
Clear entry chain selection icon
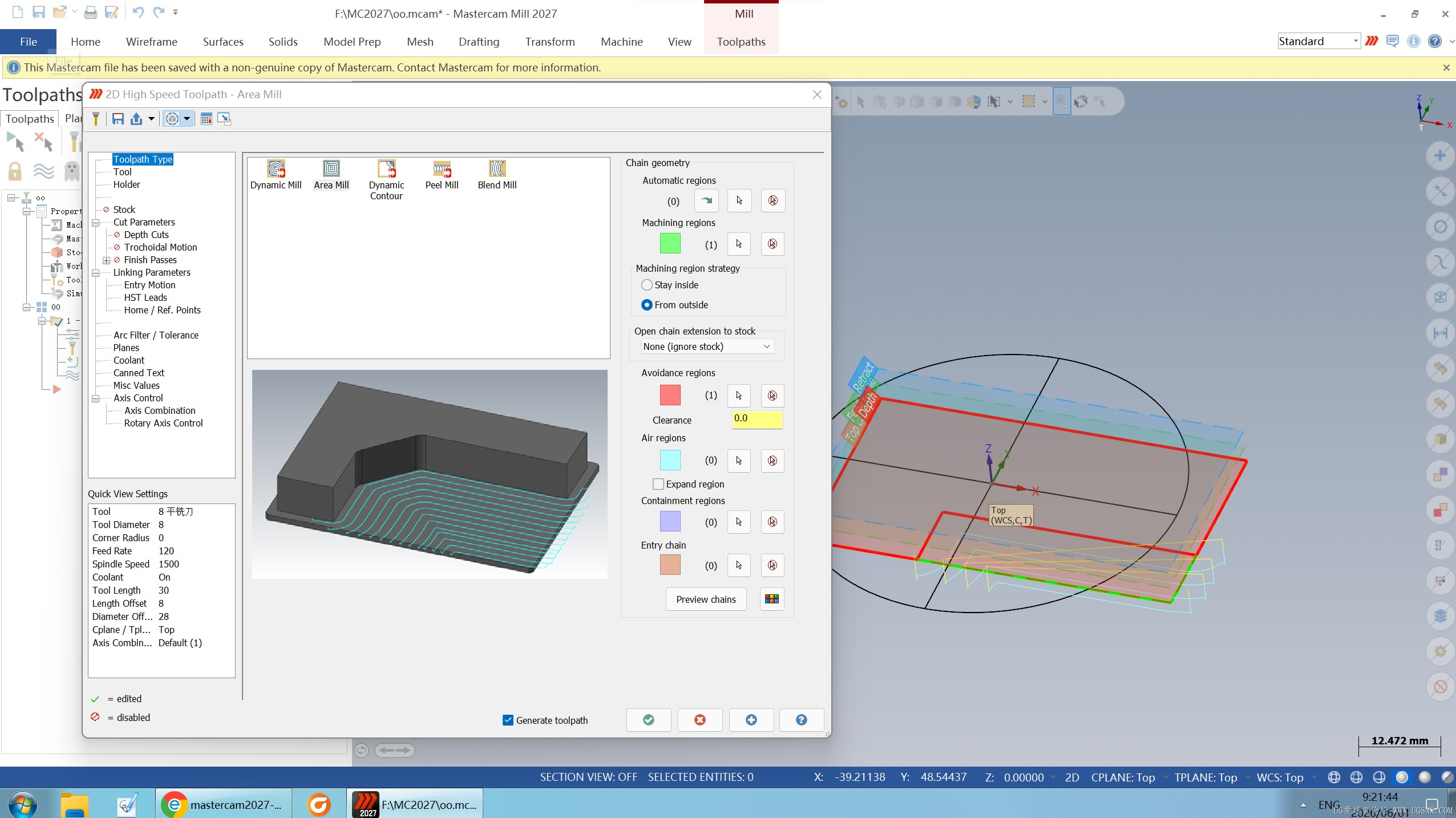[x=773, y=565]
